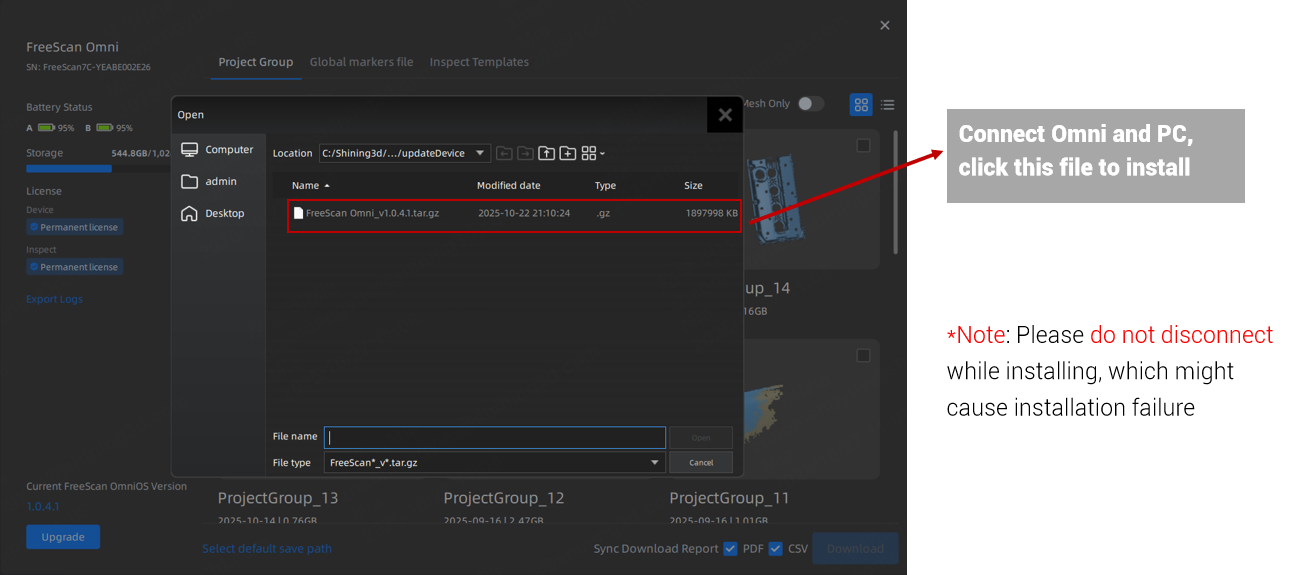1312x575 pixels.
Task: Click Device Permanent license badge
Action: coord(75,227)
